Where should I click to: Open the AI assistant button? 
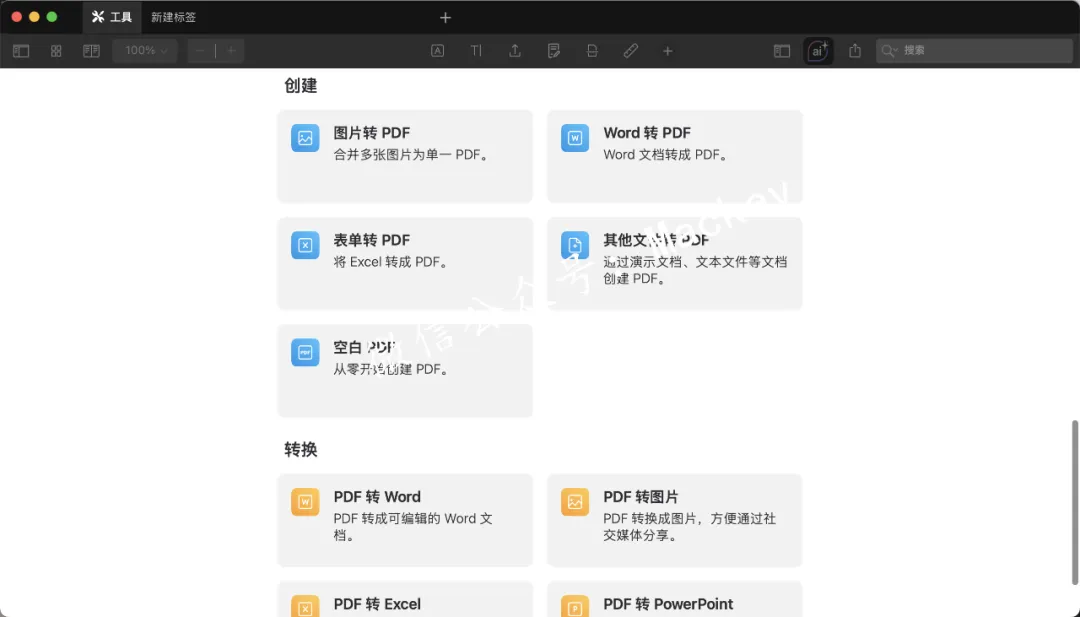(818, 51)
